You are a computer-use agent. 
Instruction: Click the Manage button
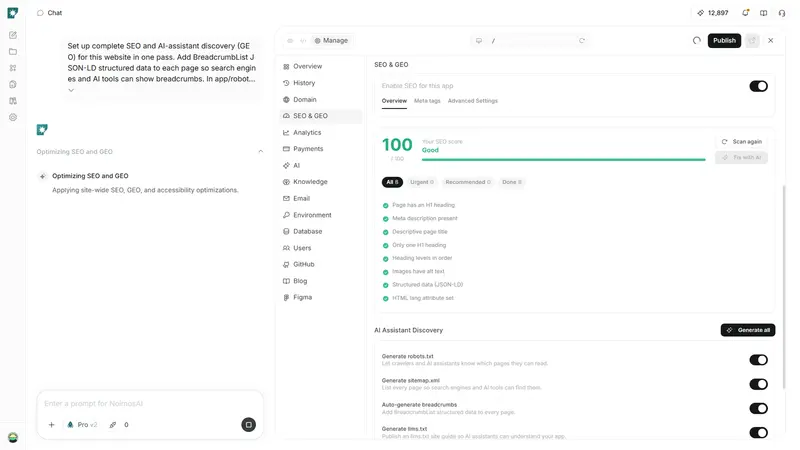331,41
